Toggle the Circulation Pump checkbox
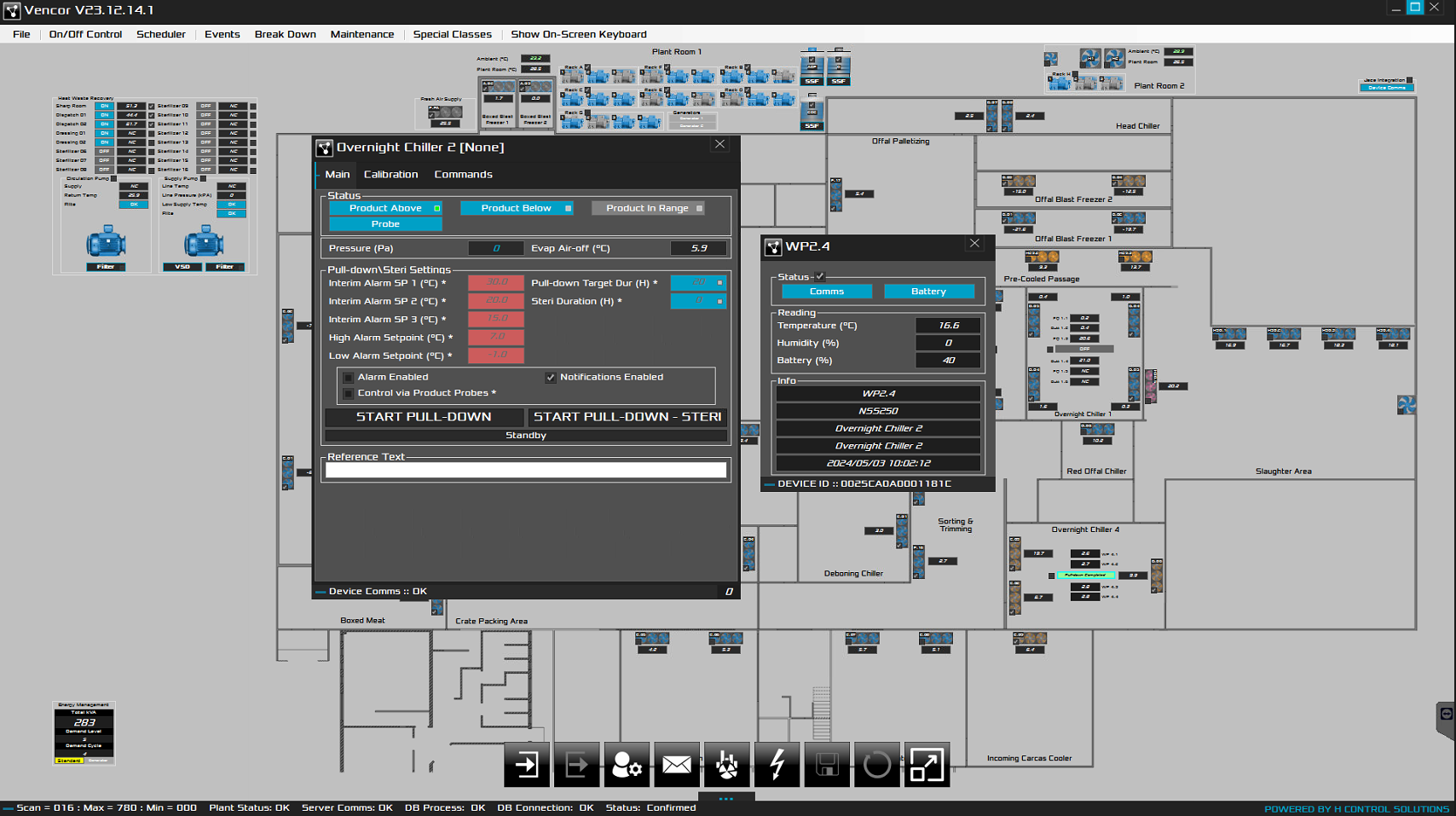 (113, 178)
